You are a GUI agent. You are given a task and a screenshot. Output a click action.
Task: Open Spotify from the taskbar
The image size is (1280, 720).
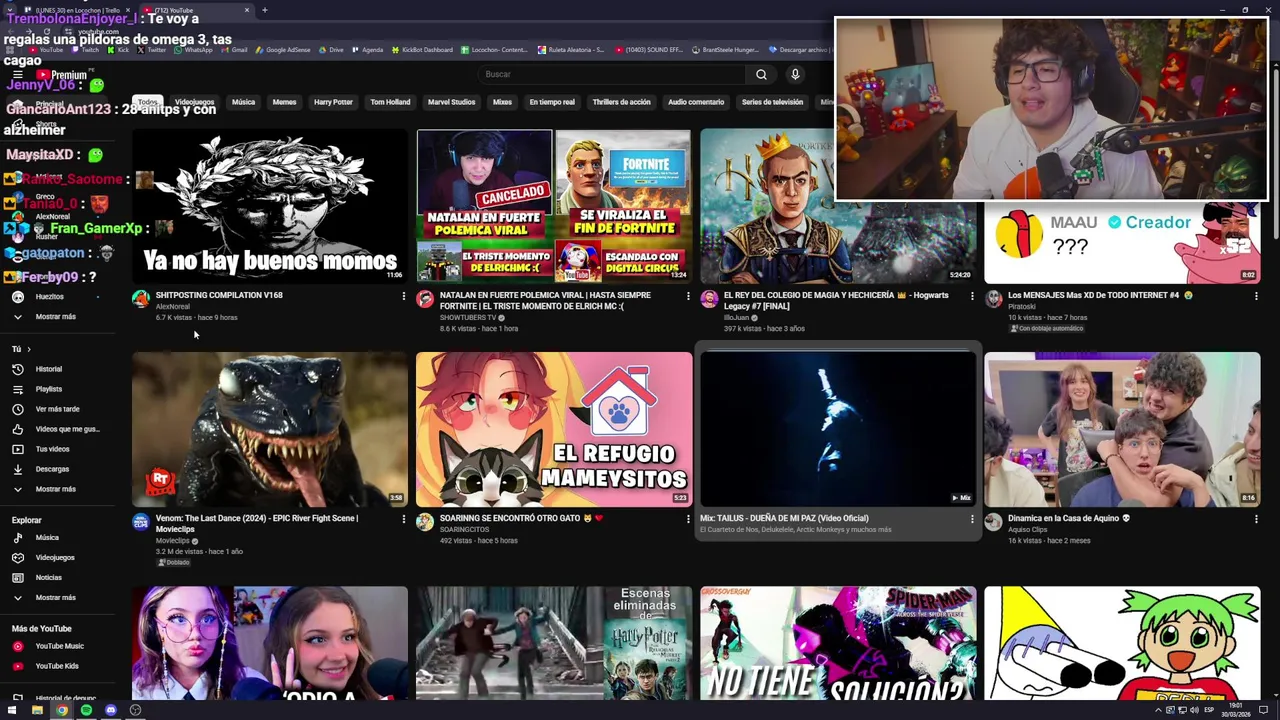tap(86, 710)
